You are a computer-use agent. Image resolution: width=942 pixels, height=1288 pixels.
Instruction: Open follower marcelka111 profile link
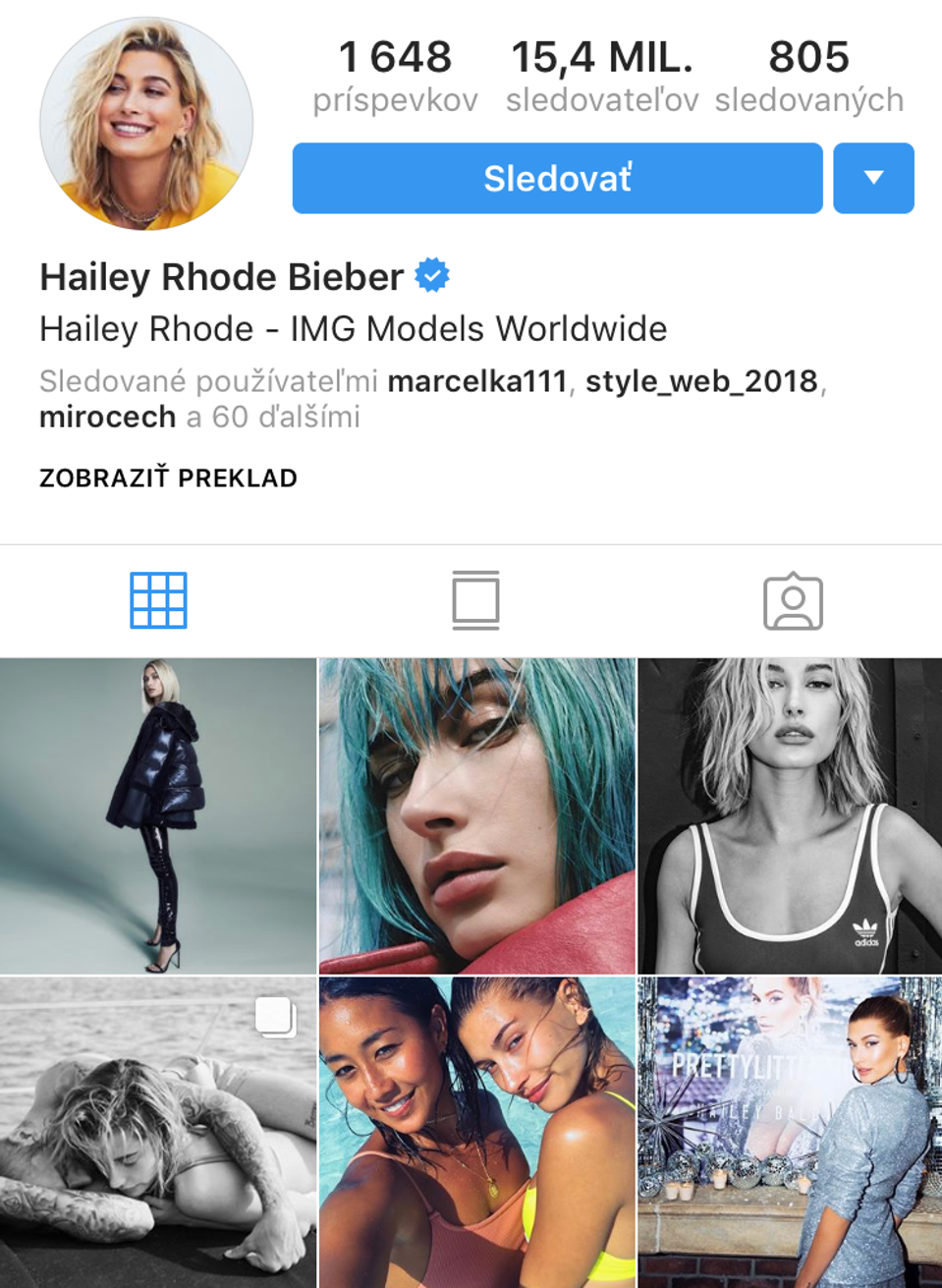[477, 381]
